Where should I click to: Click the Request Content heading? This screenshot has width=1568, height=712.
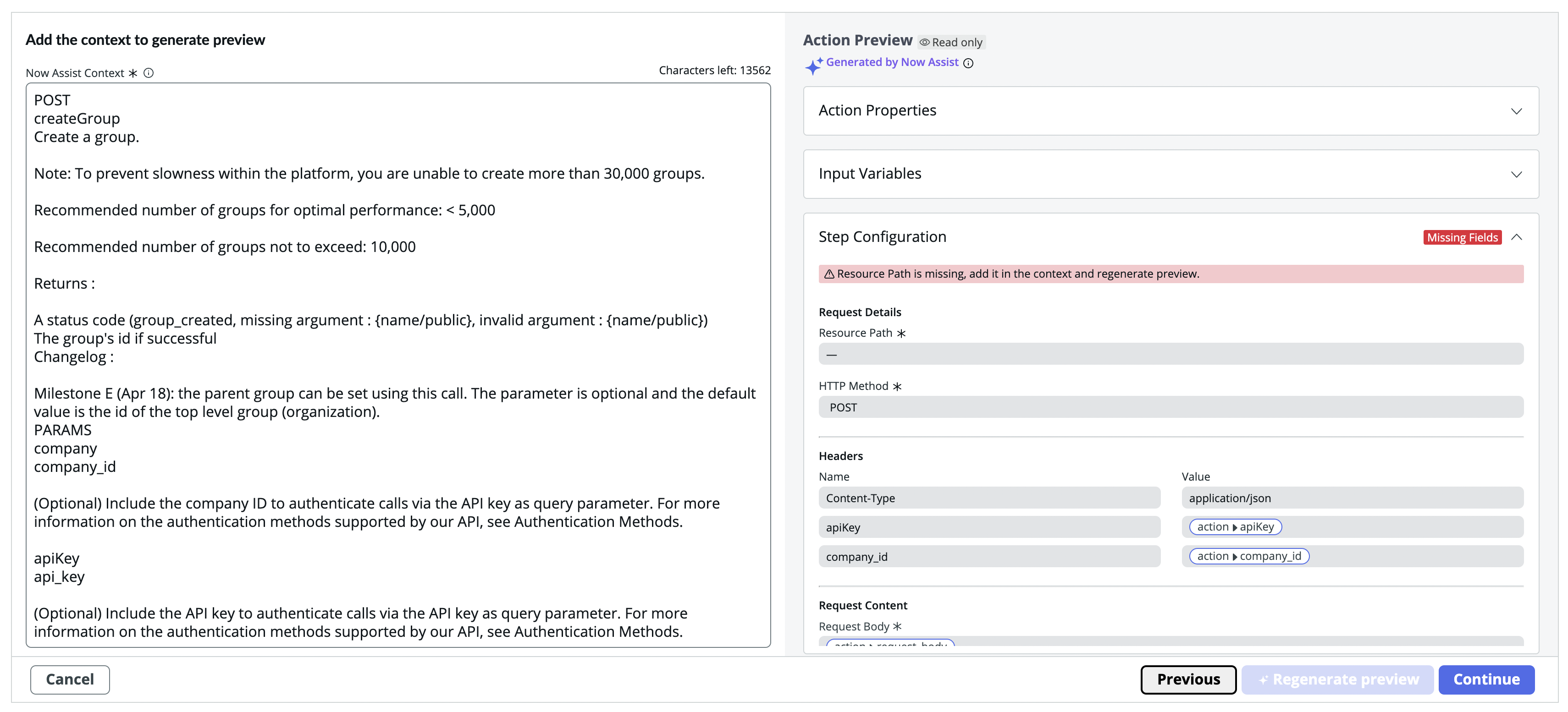pos(862,606)
